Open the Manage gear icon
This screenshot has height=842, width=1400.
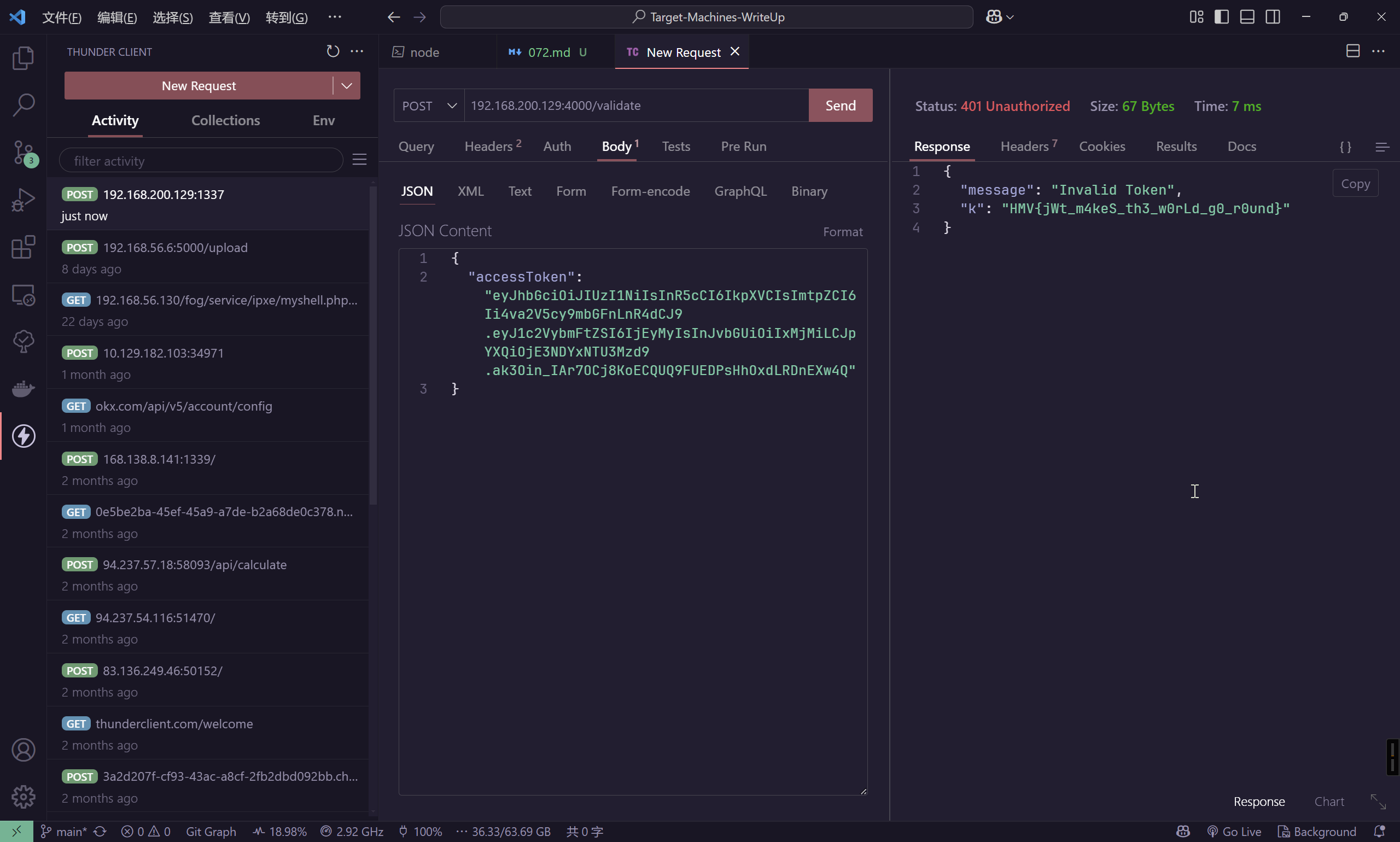point(24,797)
